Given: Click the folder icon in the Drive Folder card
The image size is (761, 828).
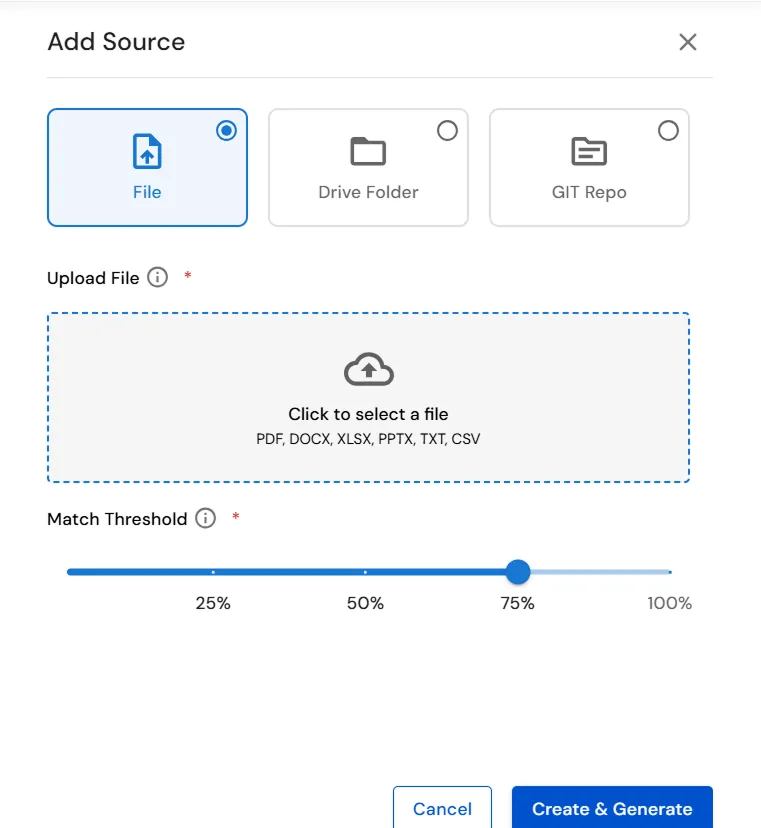Looking at the screenshot, I should (x=368, y=151).
